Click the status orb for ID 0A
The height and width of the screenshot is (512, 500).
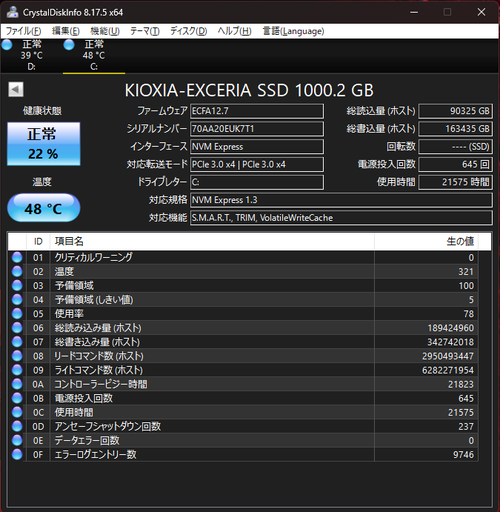17,384
